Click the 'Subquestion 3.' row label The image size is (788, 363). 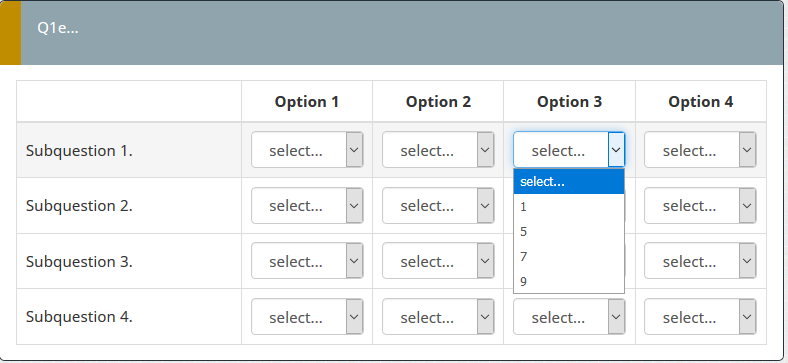79,262
